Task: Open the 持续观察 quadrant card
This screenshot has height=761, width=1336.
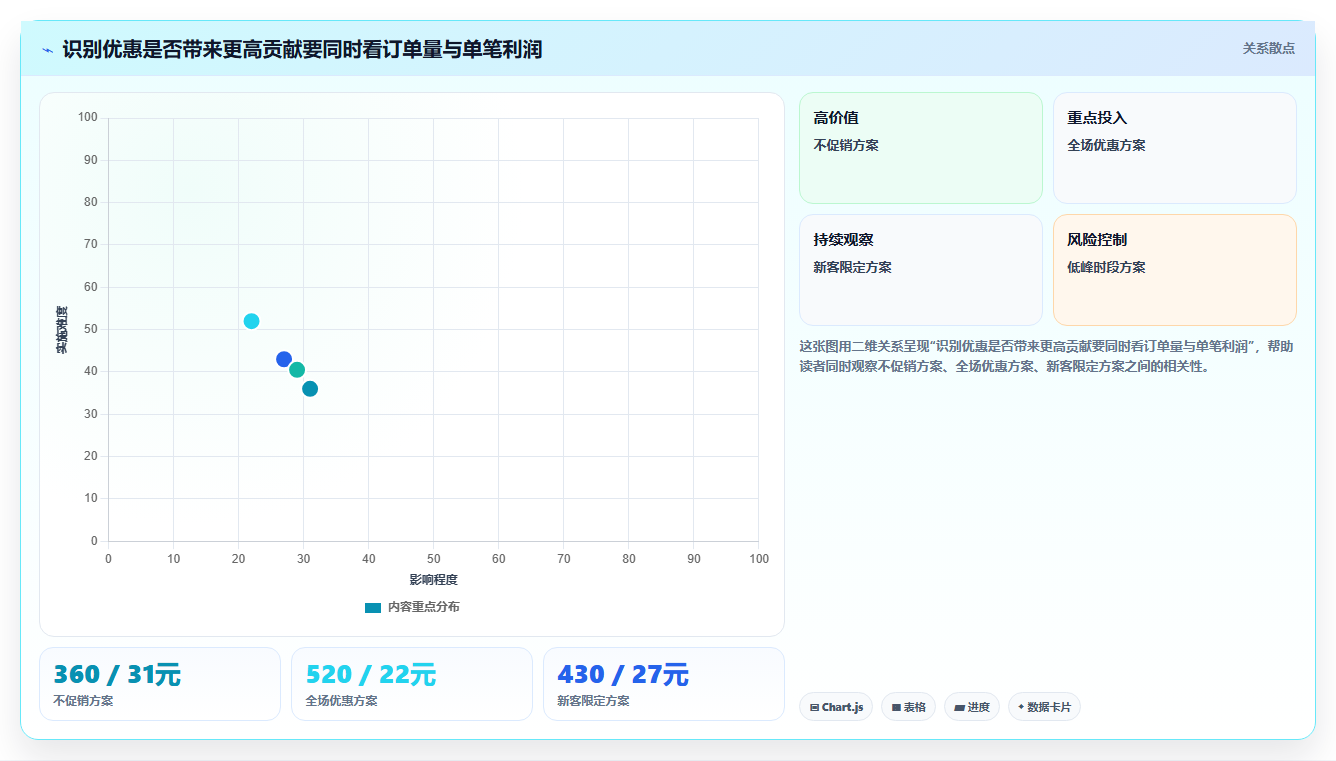Action: coord(921,270)
